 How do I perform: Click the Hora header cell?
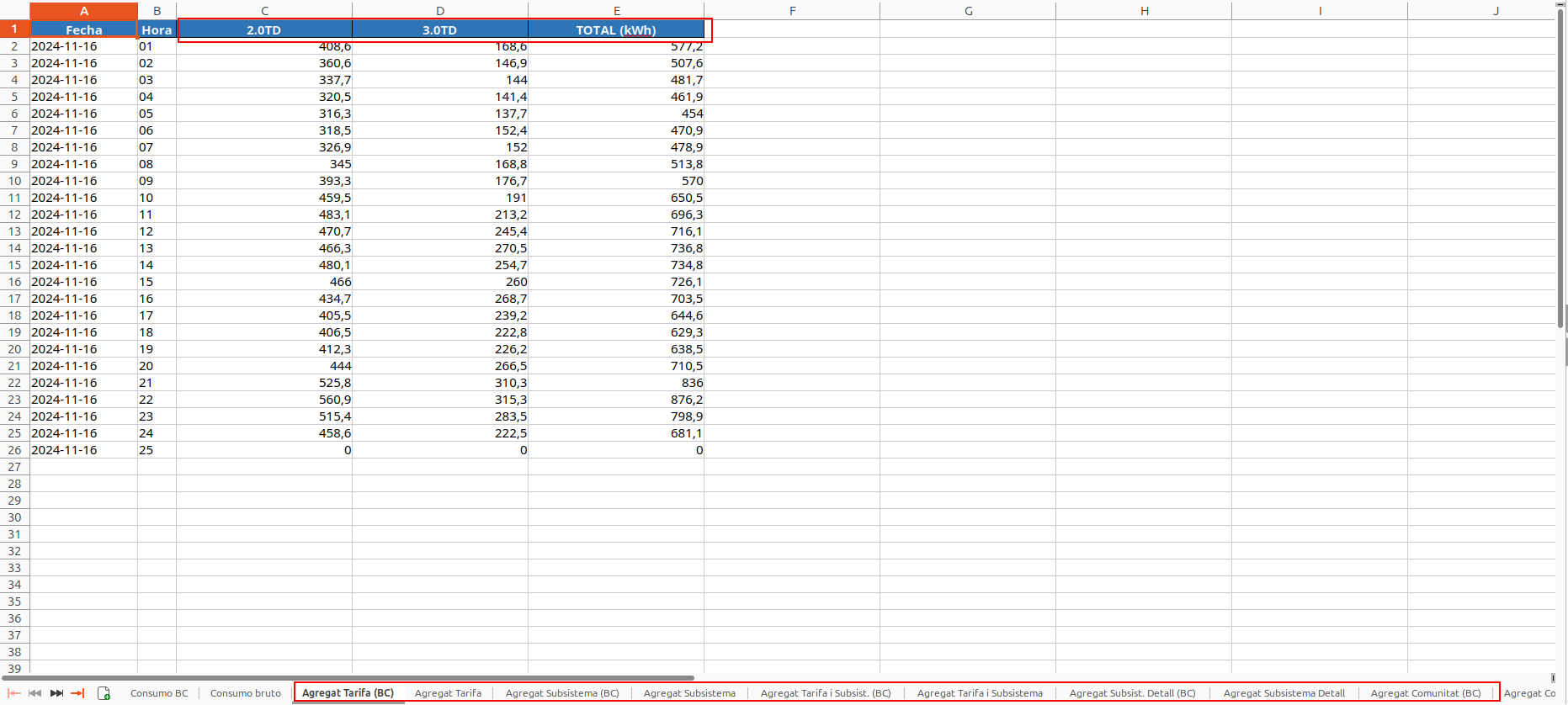pos(157,29)
